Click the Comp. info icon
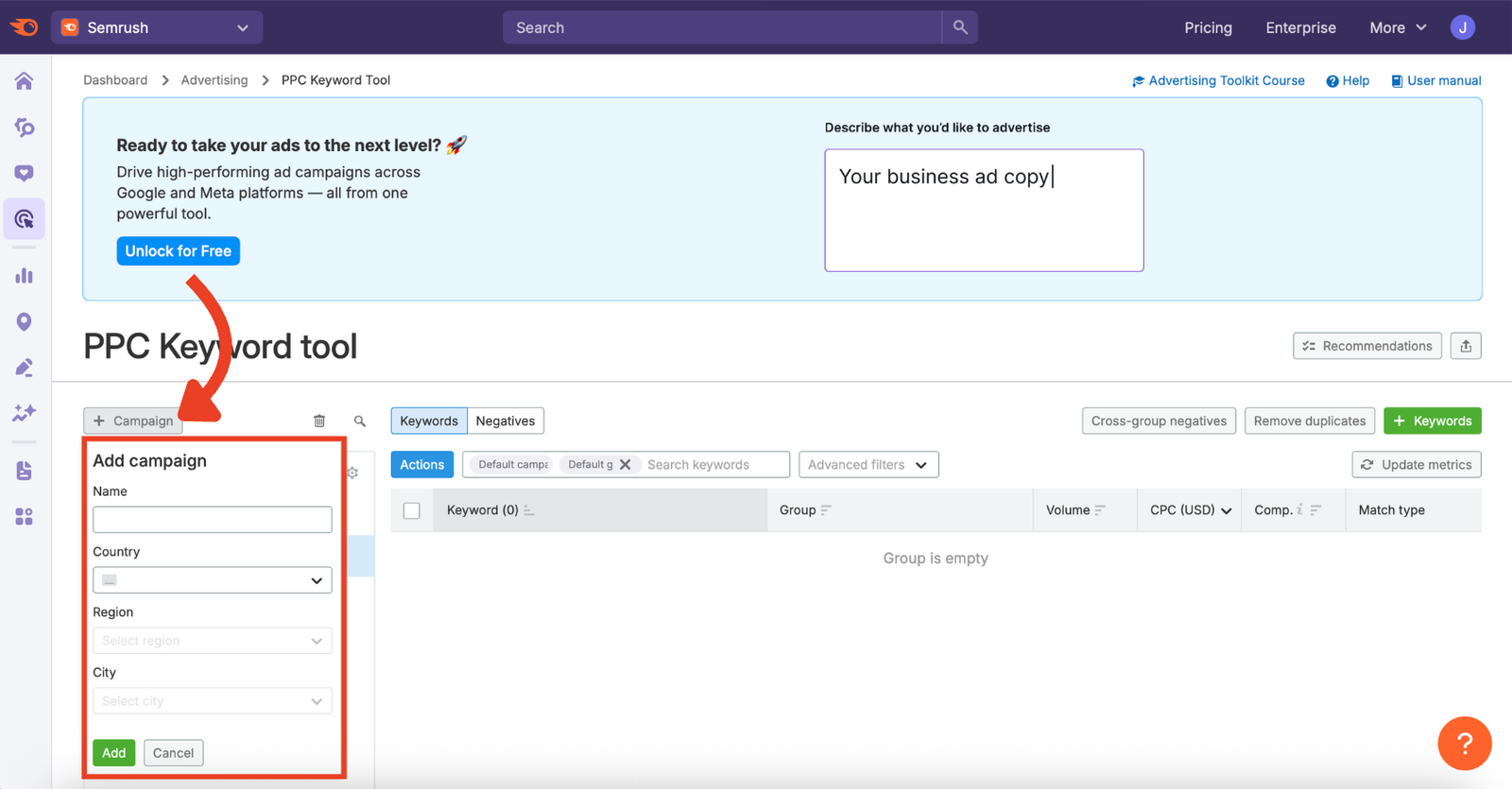The image size is (1512, 789). coord(1300,509)
